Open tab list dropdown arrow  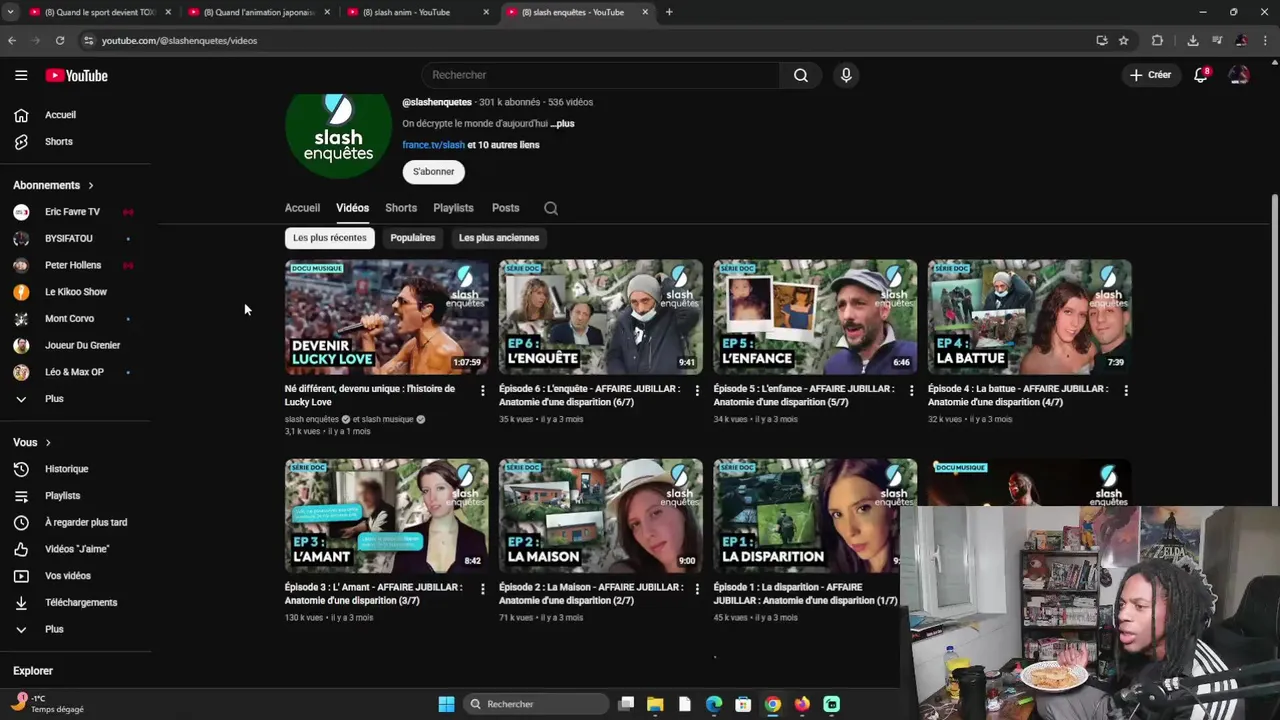[x=10, y=12]
